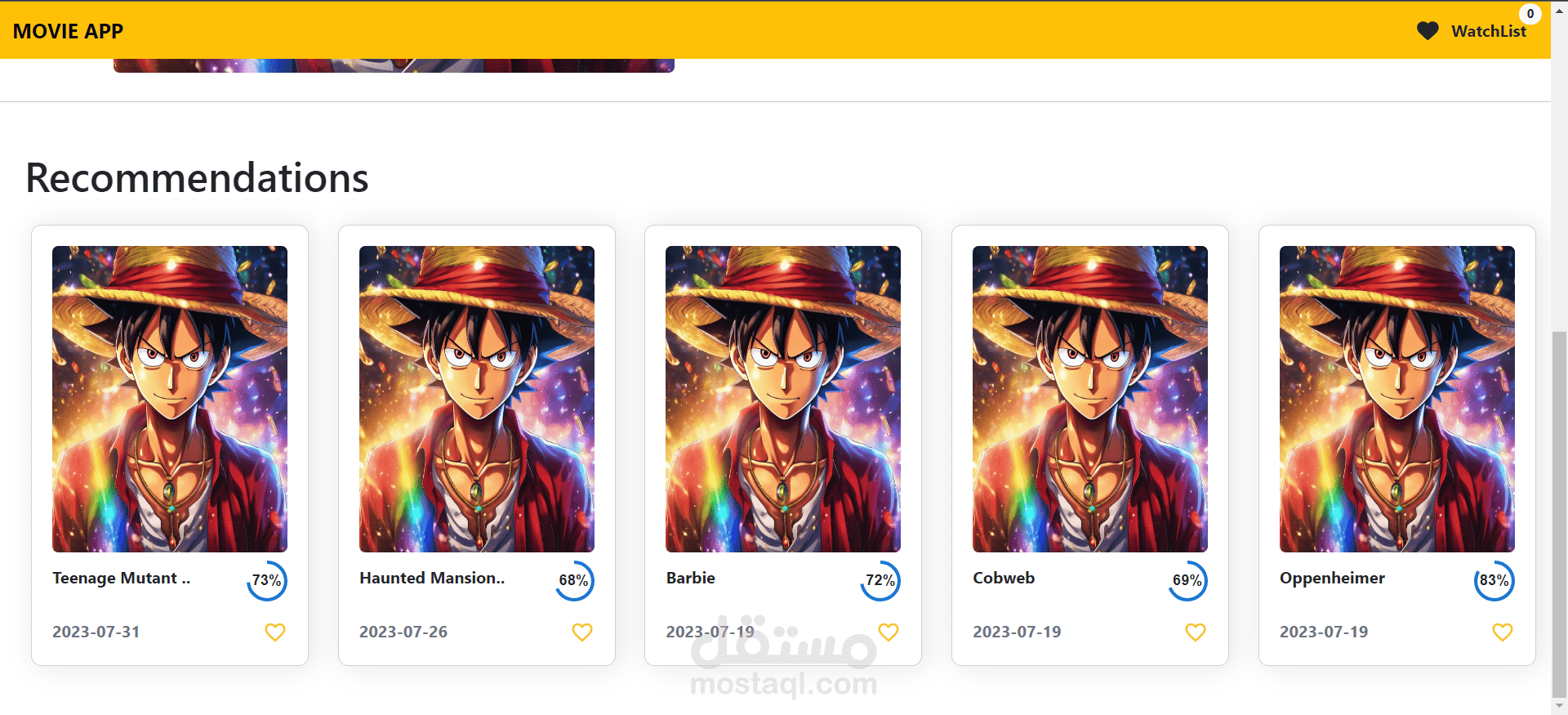
Task: Click the 73% rating circle
Action: point(267,580)
